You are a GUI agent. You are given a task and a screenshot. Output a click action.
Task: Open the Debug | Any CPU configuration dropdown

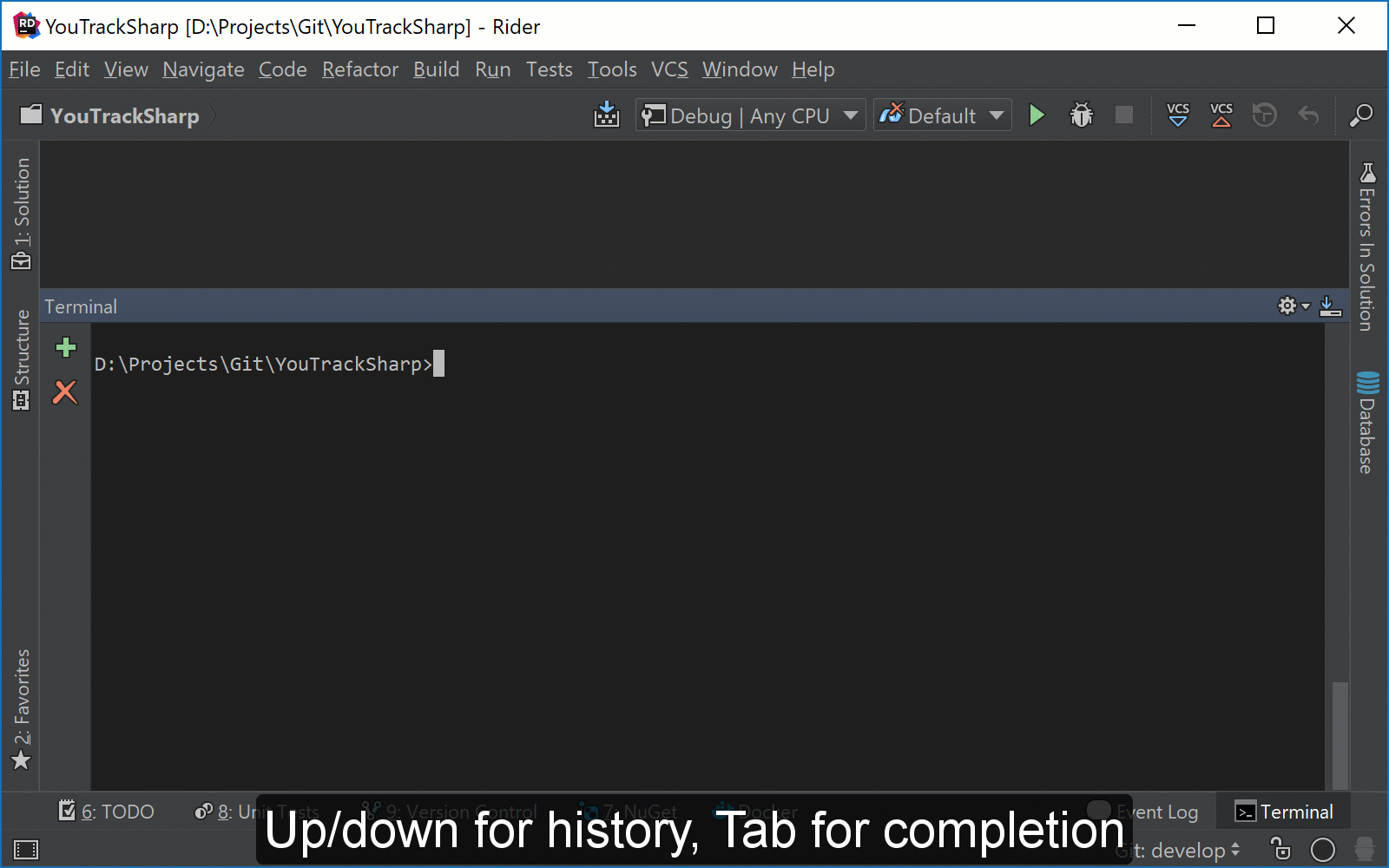[750, 115]
